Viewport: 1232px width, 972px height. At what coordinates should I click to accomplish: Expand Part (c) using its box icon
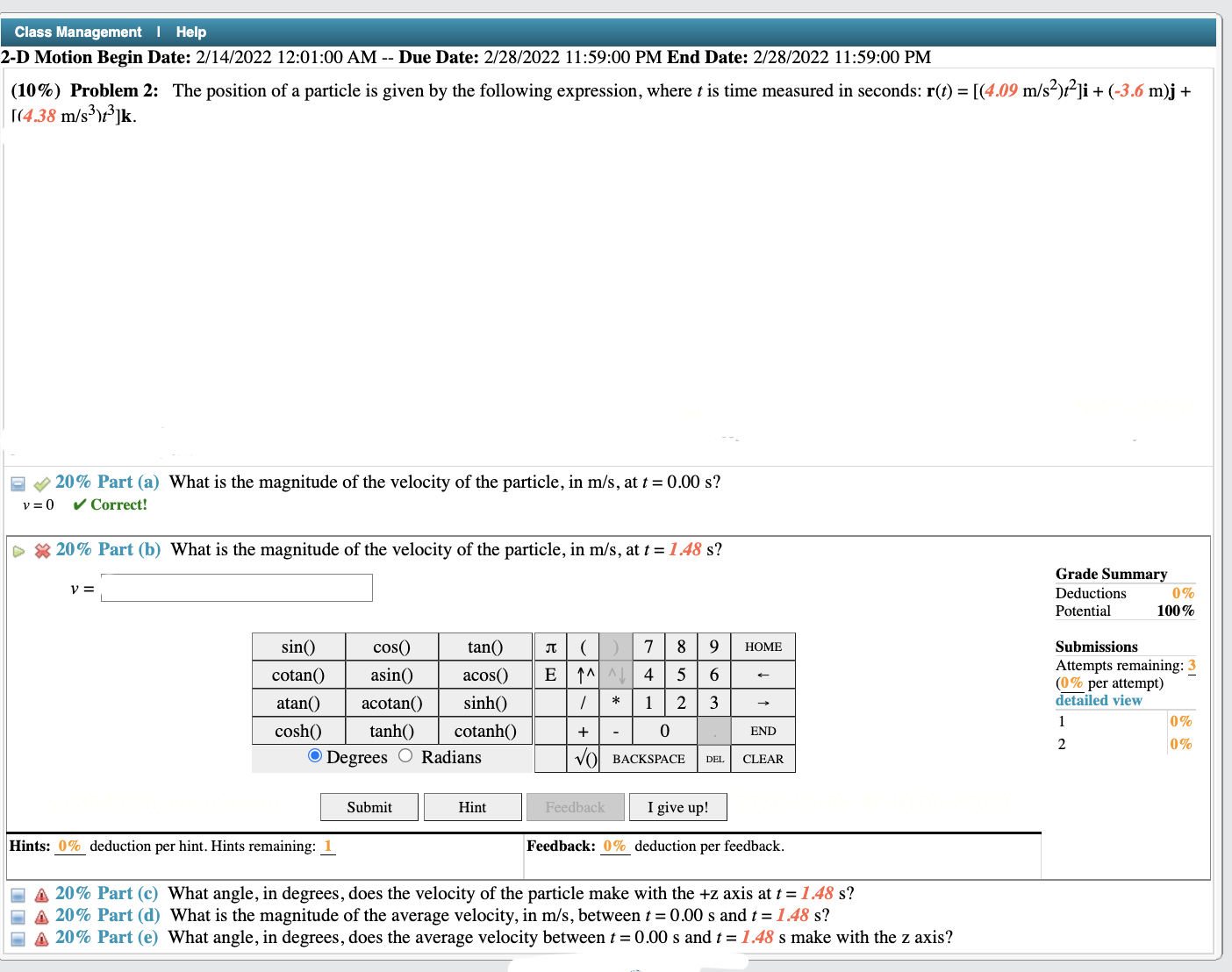tap(18, 896)
